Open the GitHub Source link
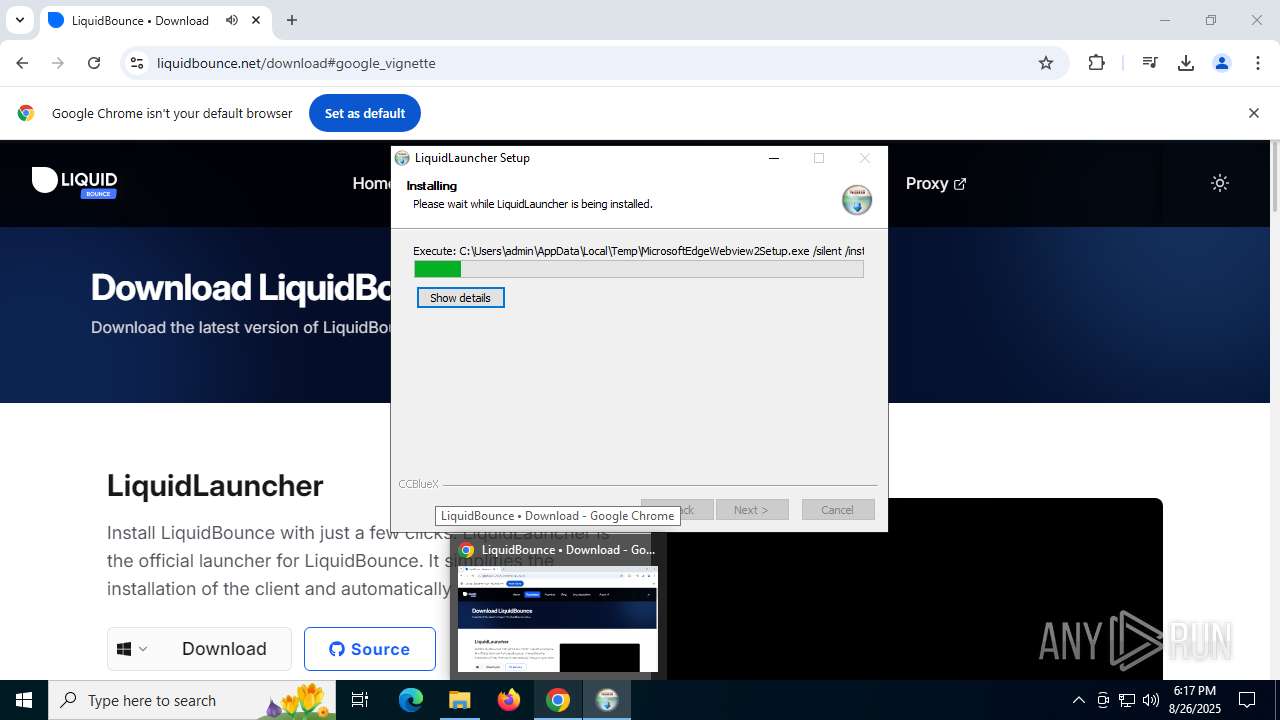Viewport: 1280px width, 720px height. tap(370, 649)
